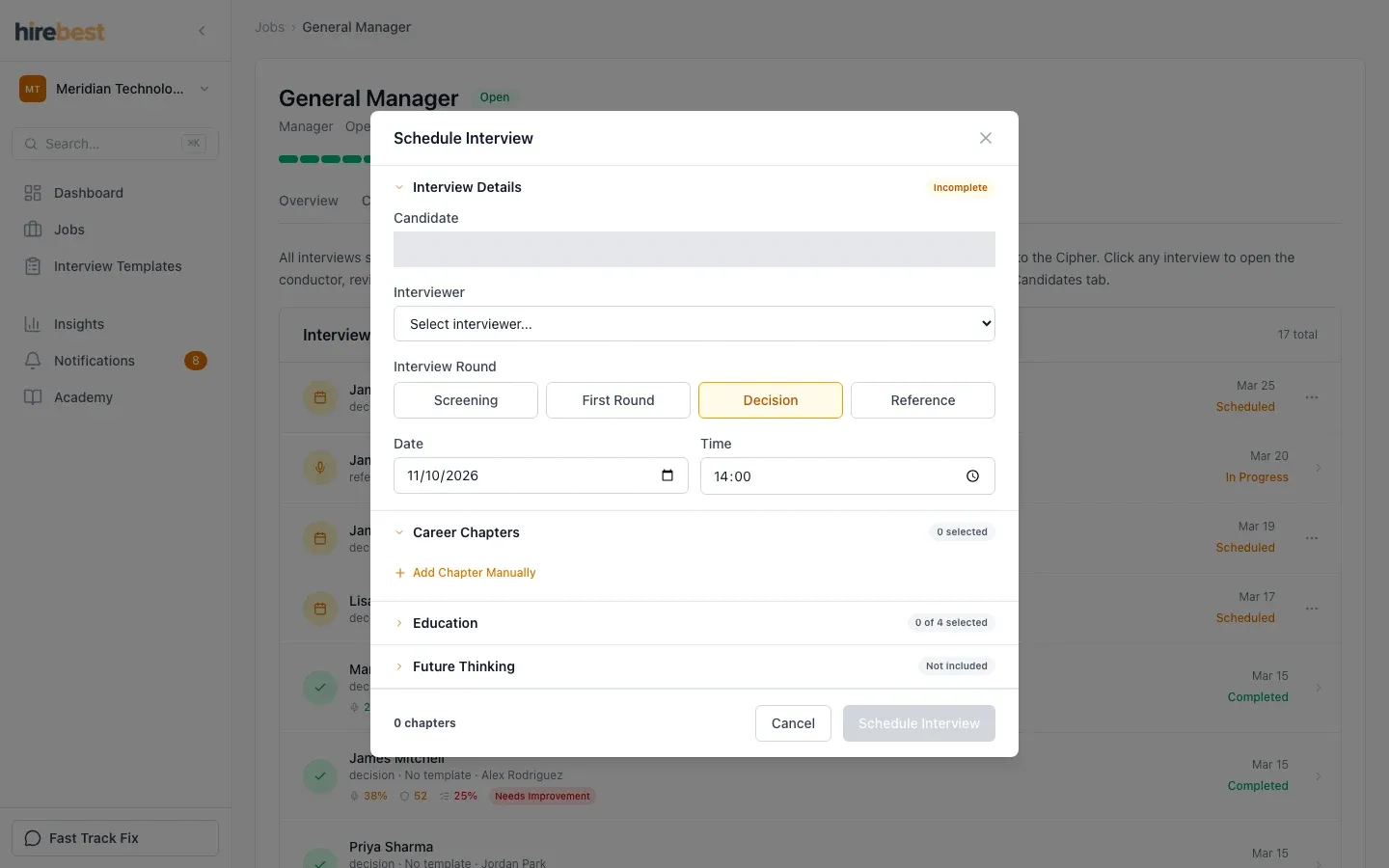The width and height of the screenshot is (1389, 868).
Task: Click the Jobs briefcase icon
Action: [33, 230]
